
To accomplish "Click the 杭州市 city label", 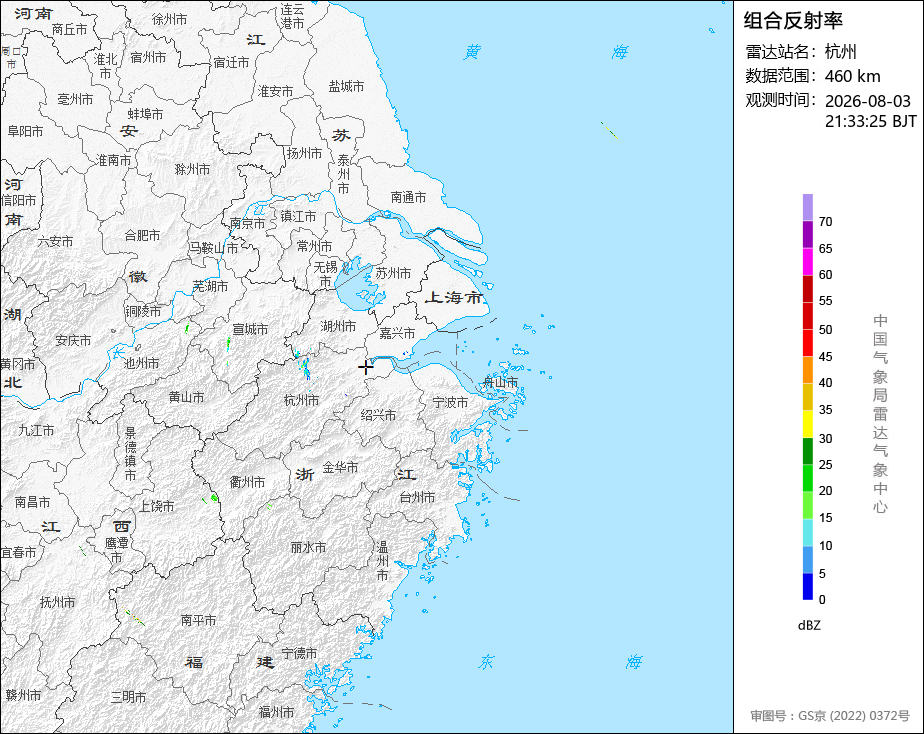I will [302, 401].
